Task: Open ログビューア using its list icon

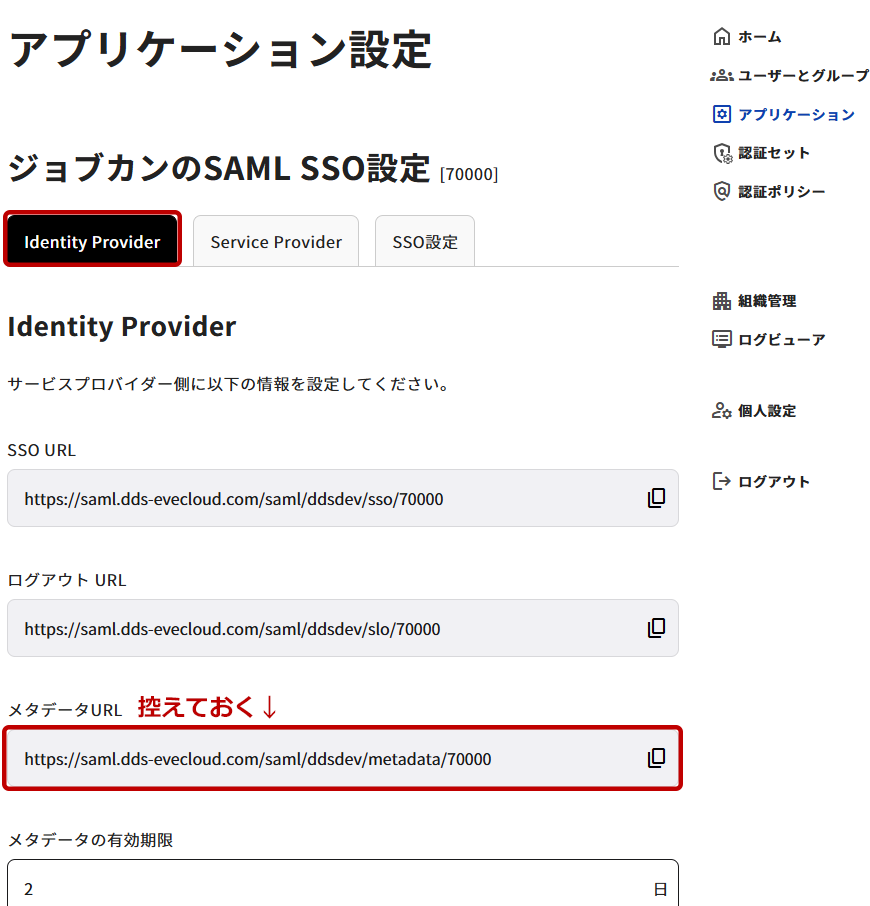Action: pyautogui.click(x=721, y=339)
